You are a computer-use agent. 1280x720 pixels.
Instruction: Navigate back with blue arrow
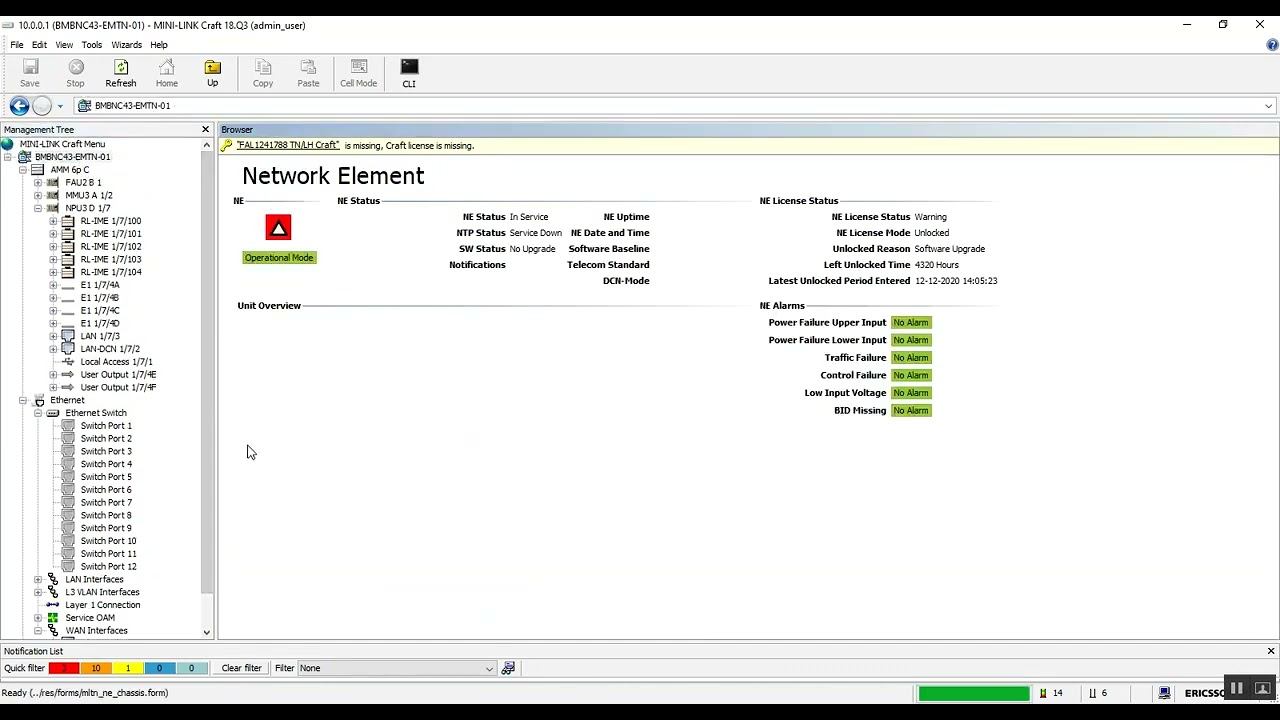coord(19,106)
